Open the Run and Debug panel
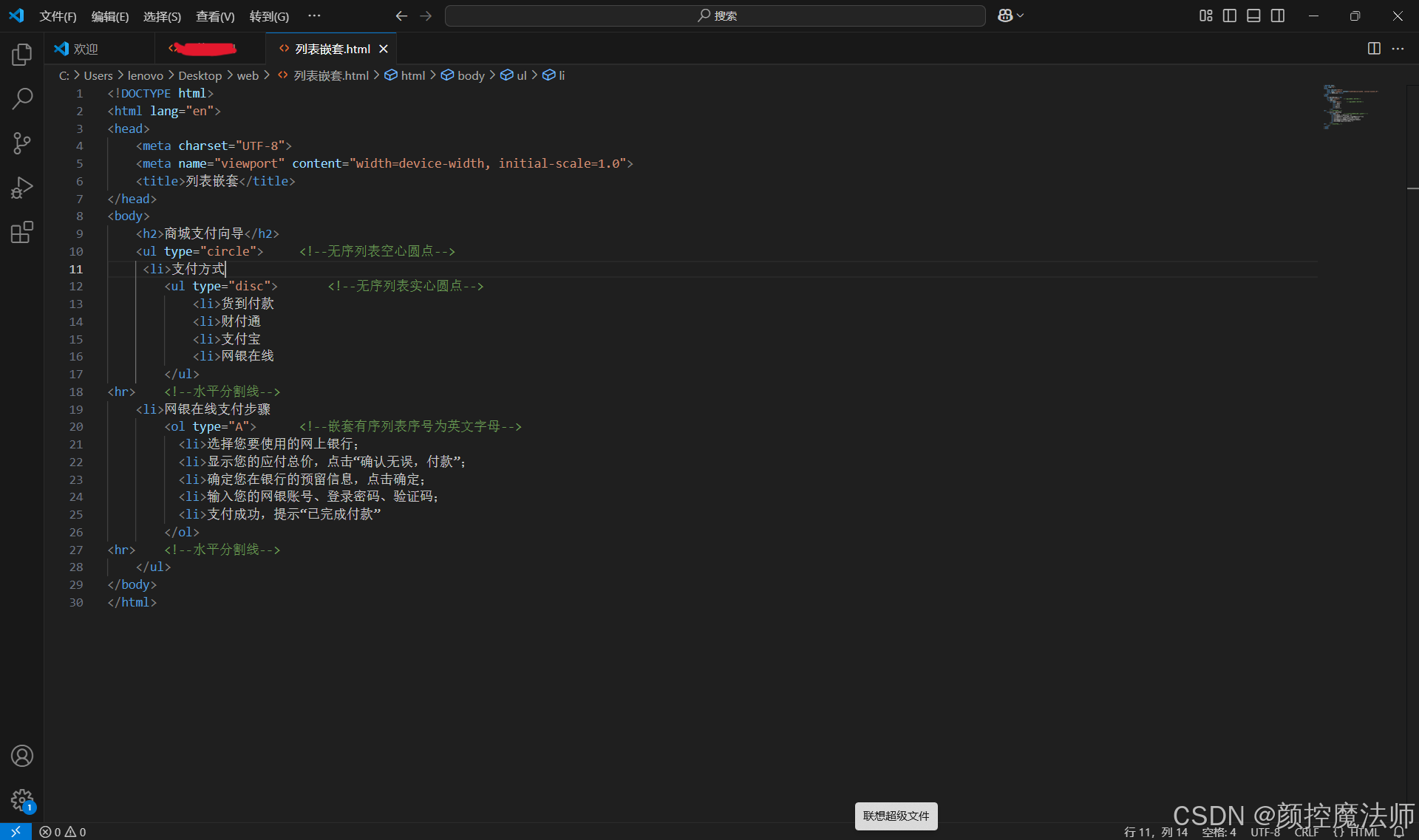This screenshot has width=1419, height=840. point(21,188)
